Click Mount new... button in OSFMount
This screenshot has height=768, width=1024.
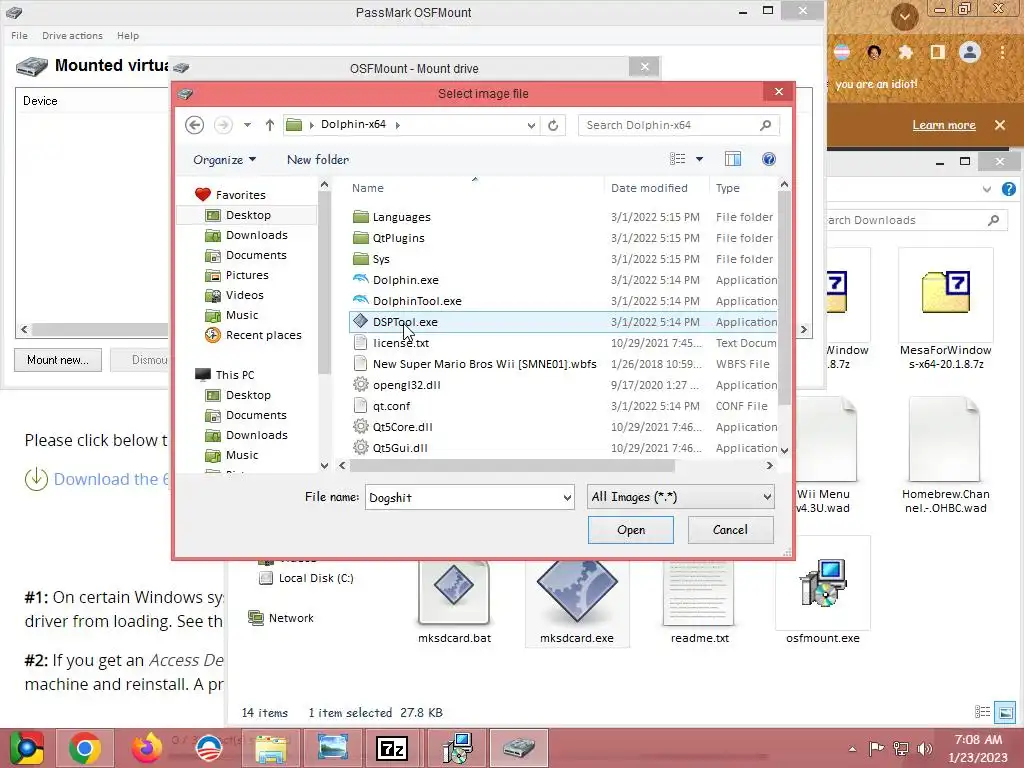(x=58, y=360)
